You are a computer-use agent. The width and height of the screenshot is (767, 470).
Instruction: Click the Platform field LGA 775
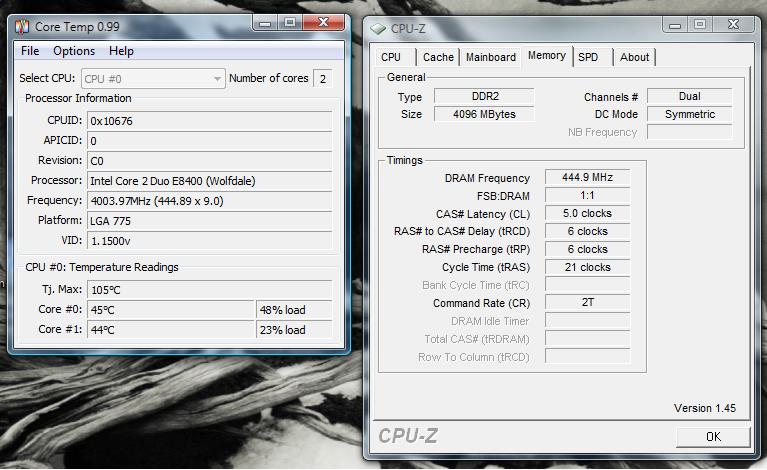click(x=209, y=221)
